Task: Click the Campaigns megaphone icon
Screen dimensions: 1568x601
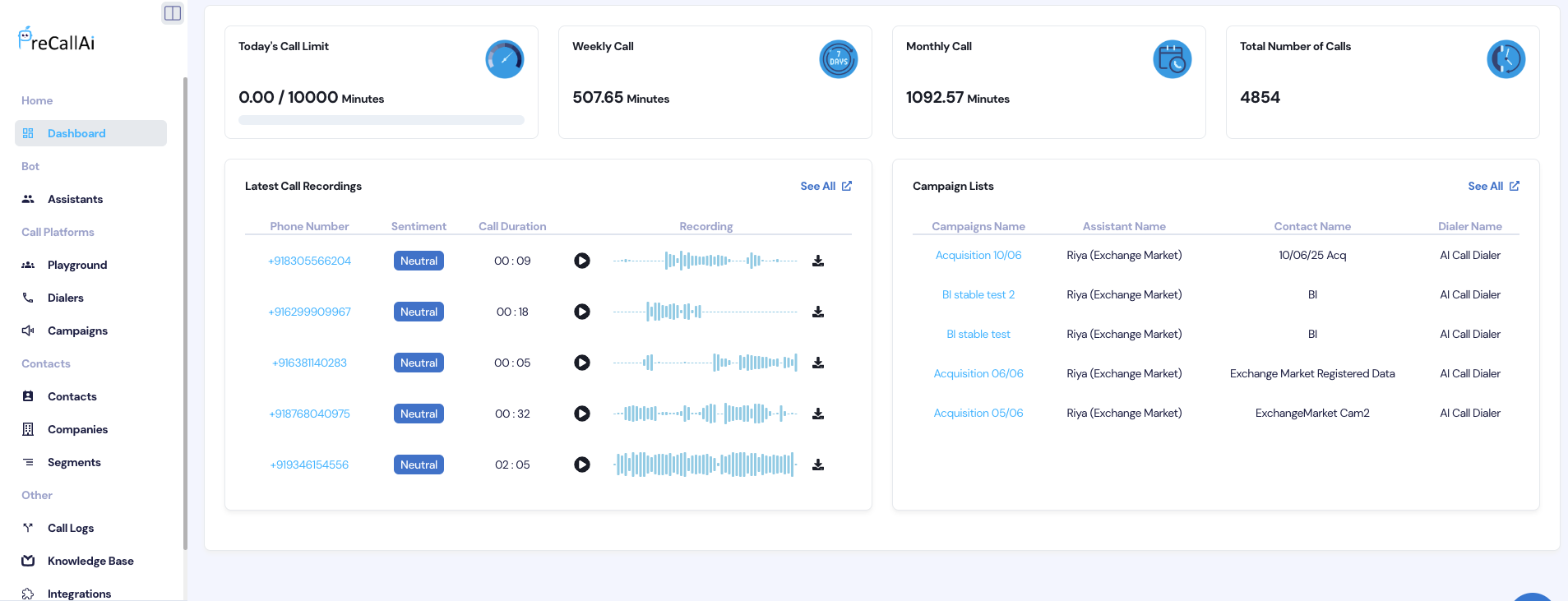Action: pyautogui.click(x=28, y=331)
